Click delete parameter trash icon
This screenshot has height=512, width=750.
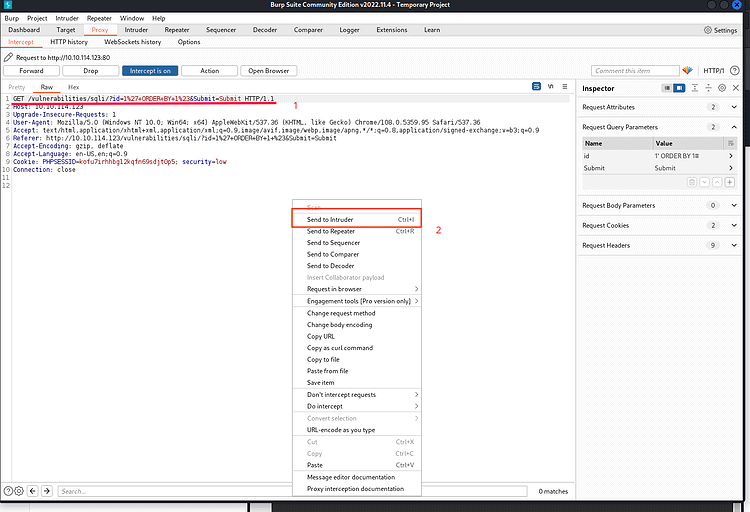pos(692,182)
